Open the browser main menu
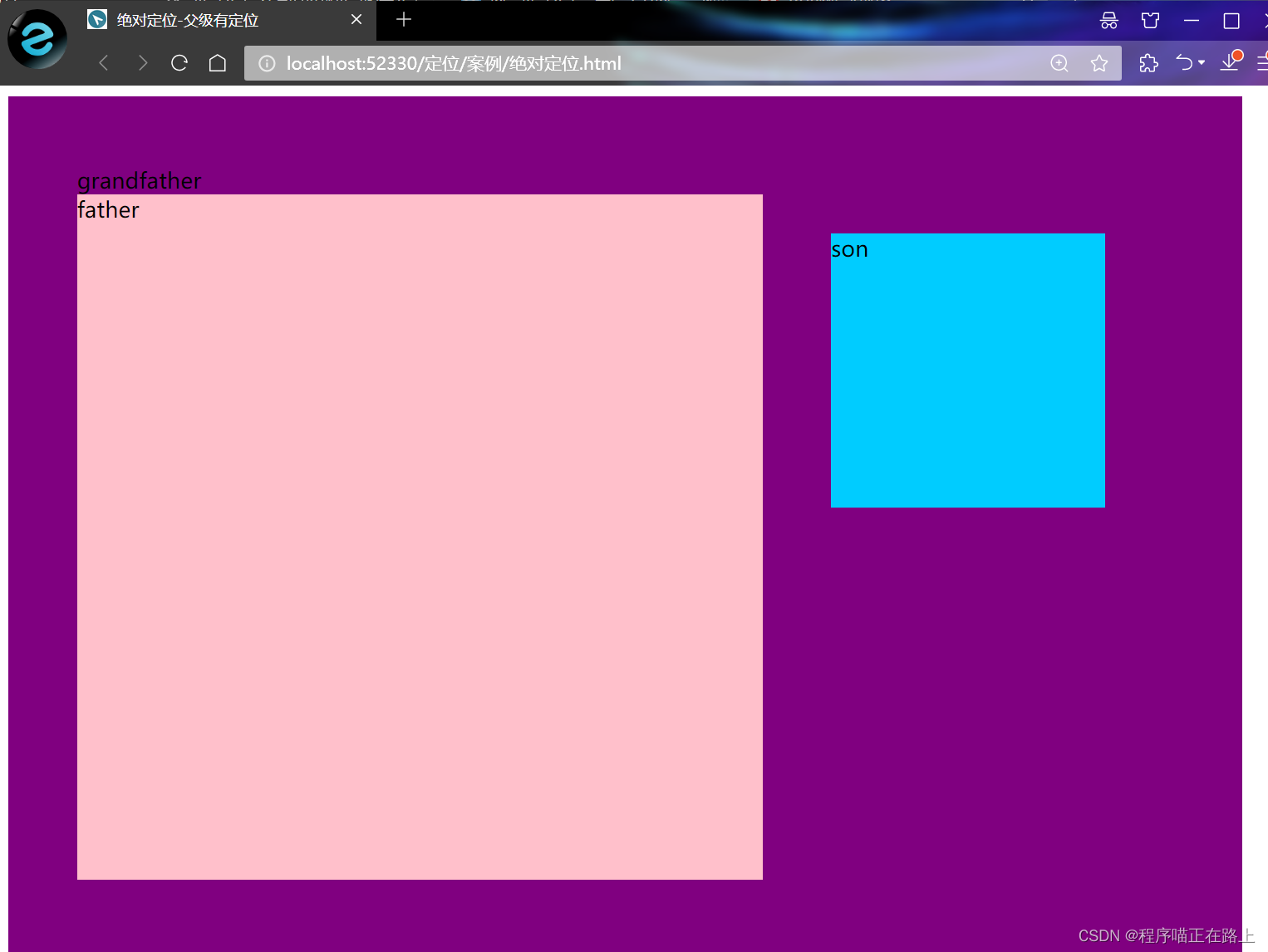The height and width of the screenshot is (952, 1268). pyautogui.click(x=1263, y=63)
